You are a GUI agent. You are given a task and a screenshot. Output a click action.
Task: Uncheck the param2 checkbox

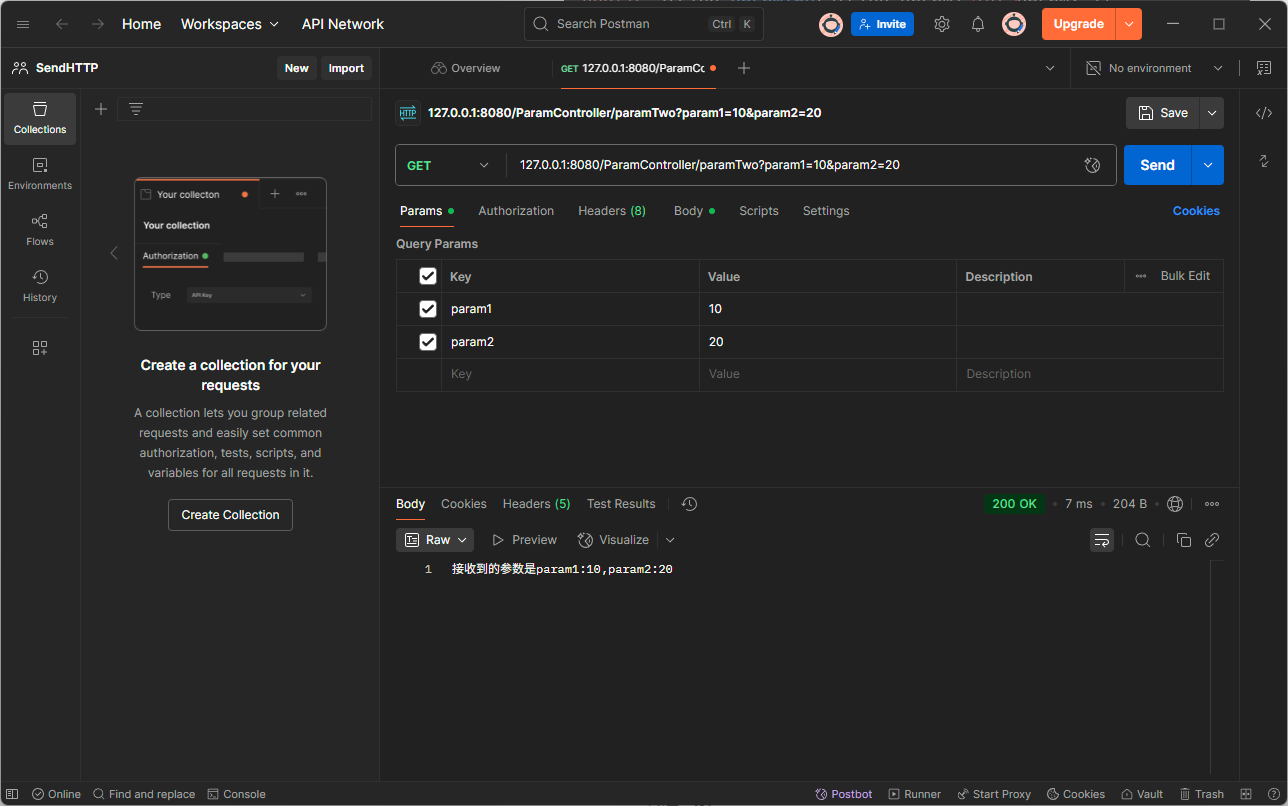(428, 342)
